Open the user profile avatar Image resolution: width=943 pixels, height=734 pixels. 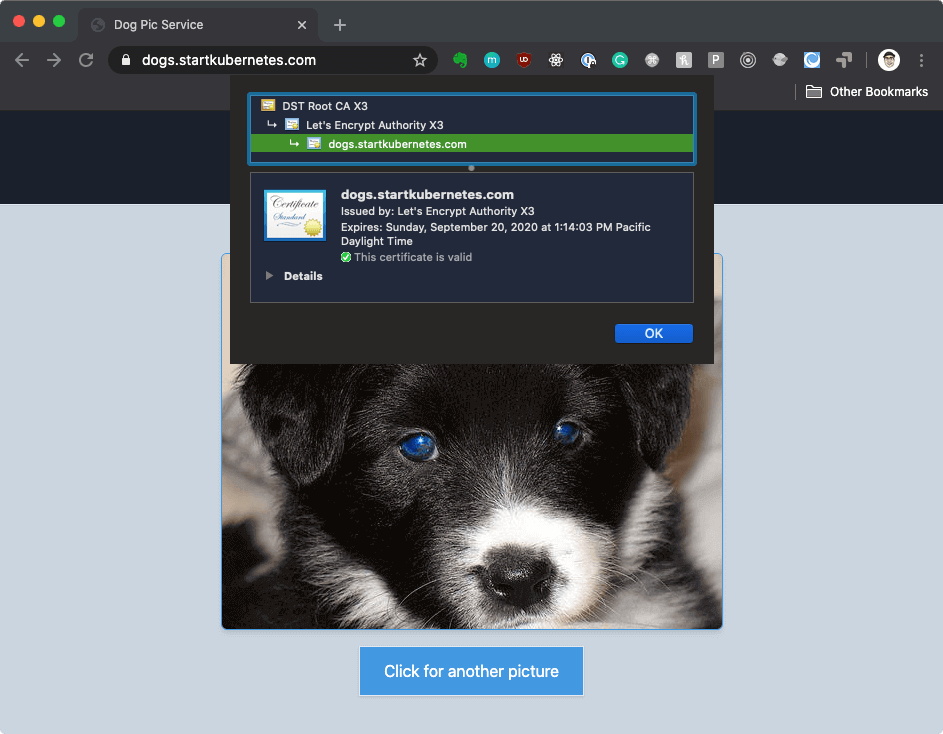888,60
